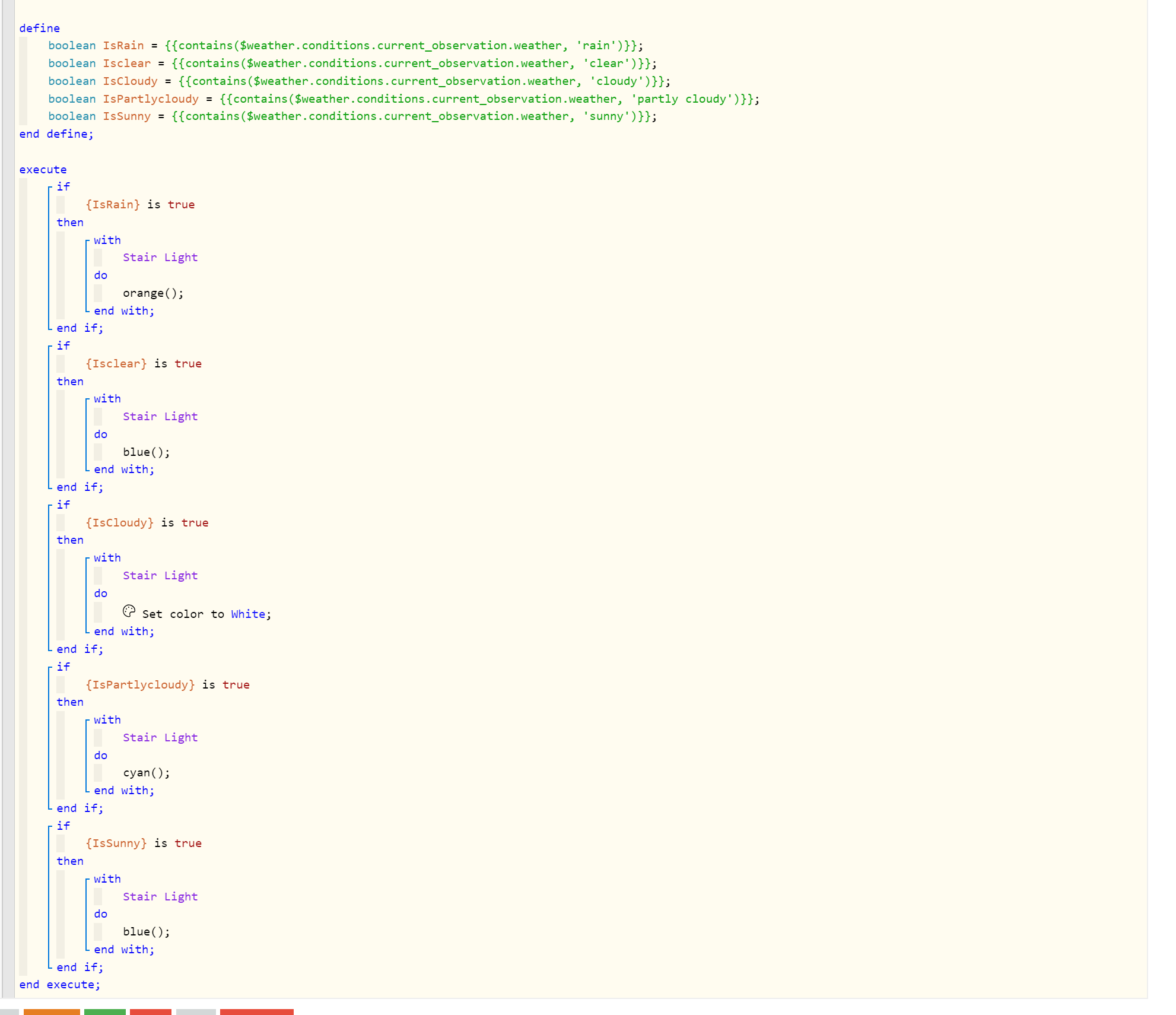The height and width of the screenshot is (1015, 1176).
Task: Click the 'if' keyword of the IsPartlycloudy block
Action: click(x=63, y=667)
